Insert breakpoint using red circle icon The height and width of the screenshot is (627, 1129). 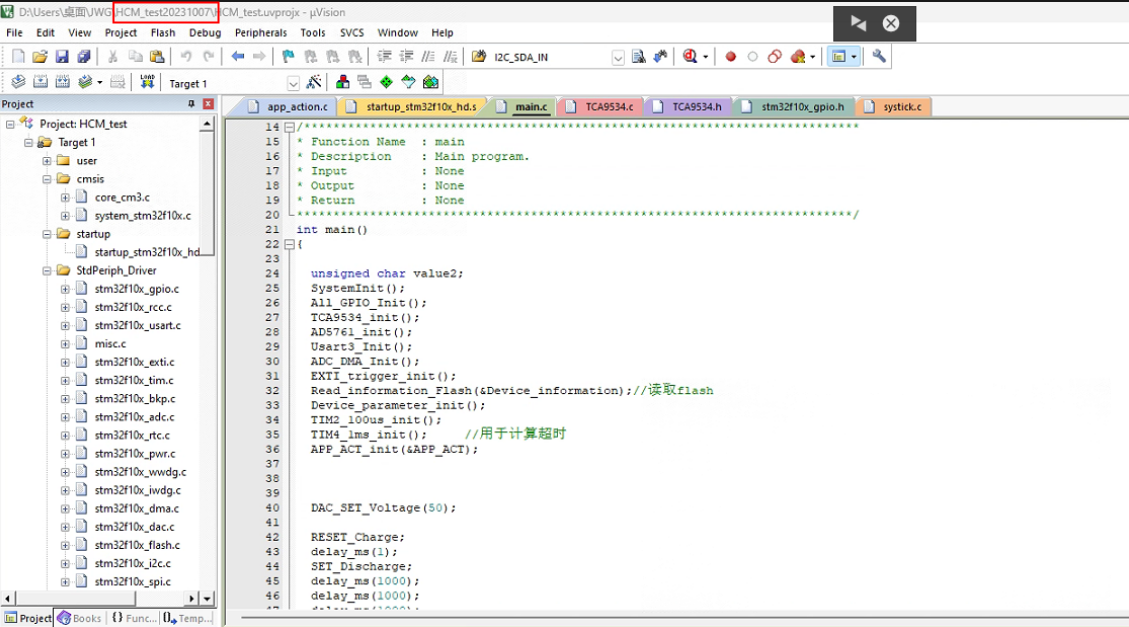coord(731,57)
